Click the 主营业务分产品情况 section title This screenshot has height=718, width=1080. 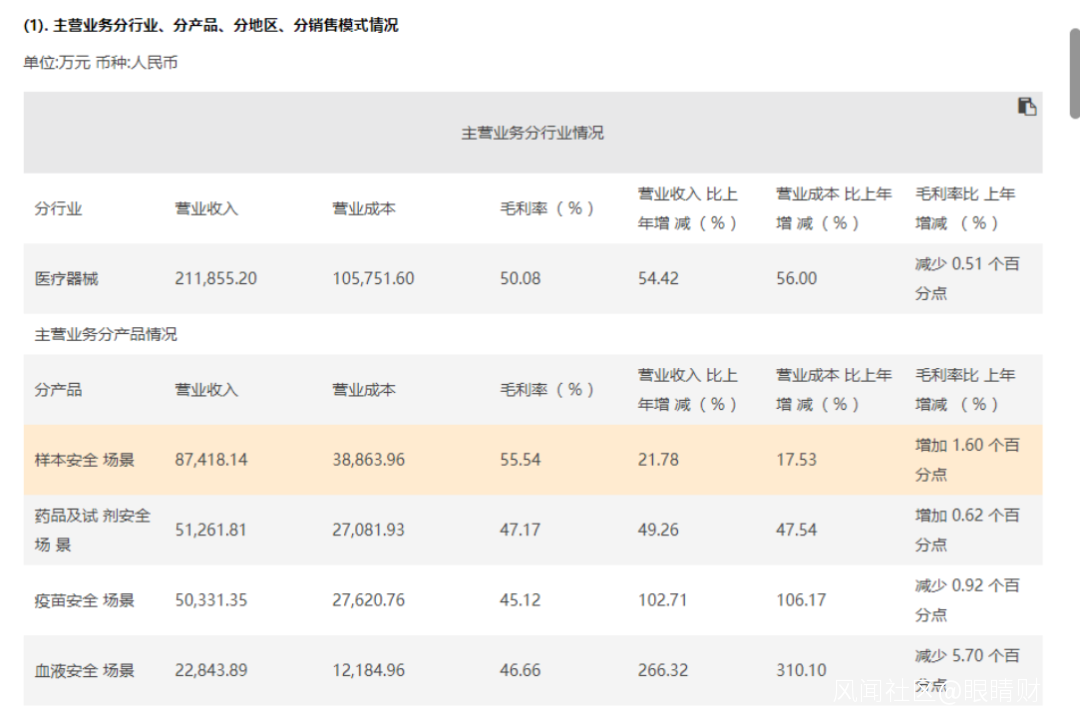tap(105, 334)
